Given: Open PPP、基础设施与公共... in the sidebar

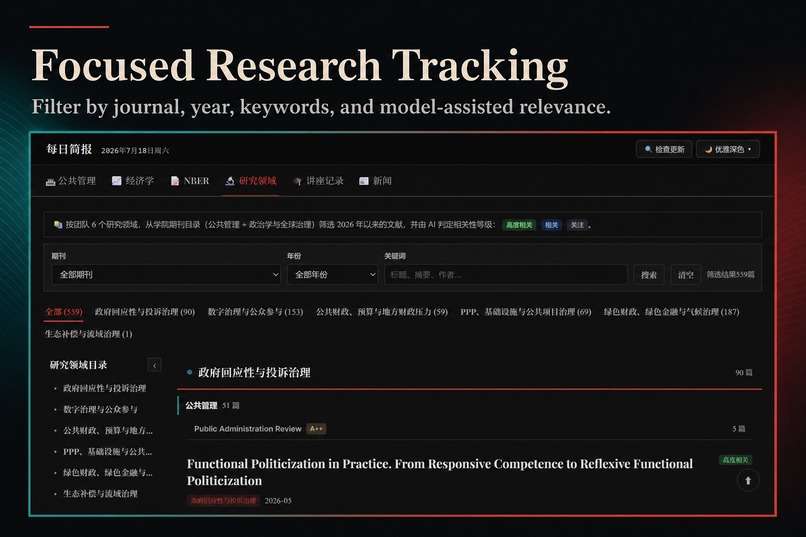Looking at the screenshot, I should point(107,452).
